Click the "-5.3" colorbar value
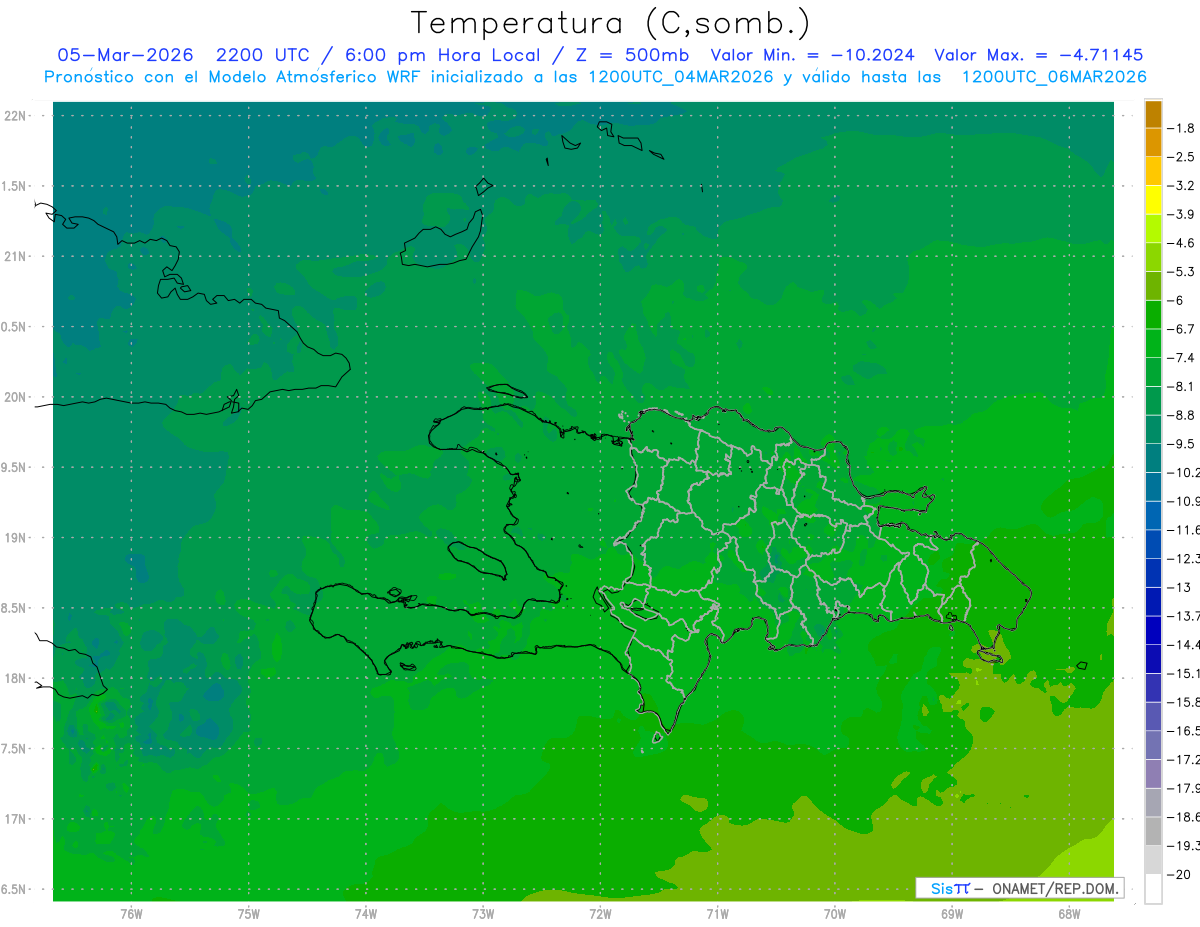The image size is (1200, 927). click(1182, 272)
